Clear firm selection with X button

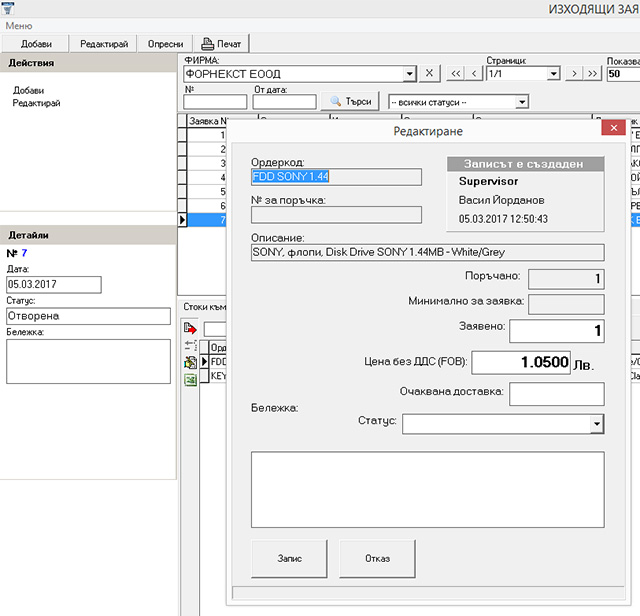click(x=429, y=73)
